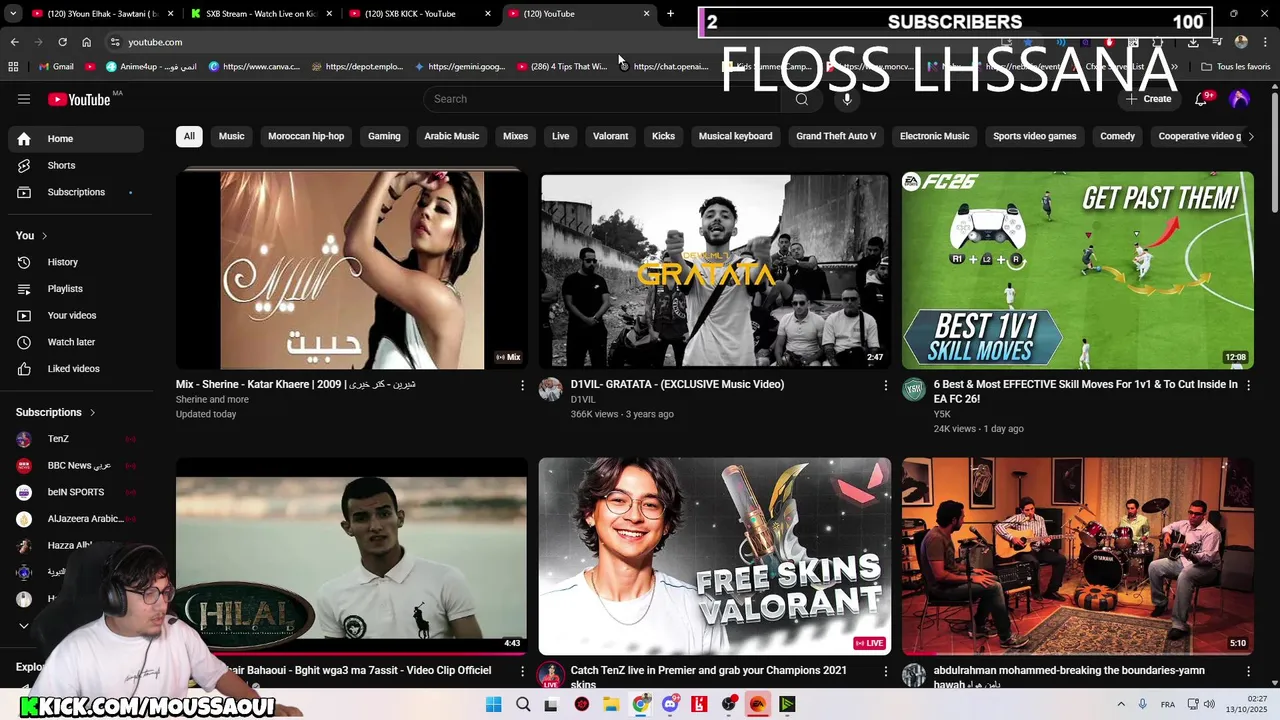Open Gmail bookmark
Viewport: 1280px width, 720px height.
pos(56,67)
